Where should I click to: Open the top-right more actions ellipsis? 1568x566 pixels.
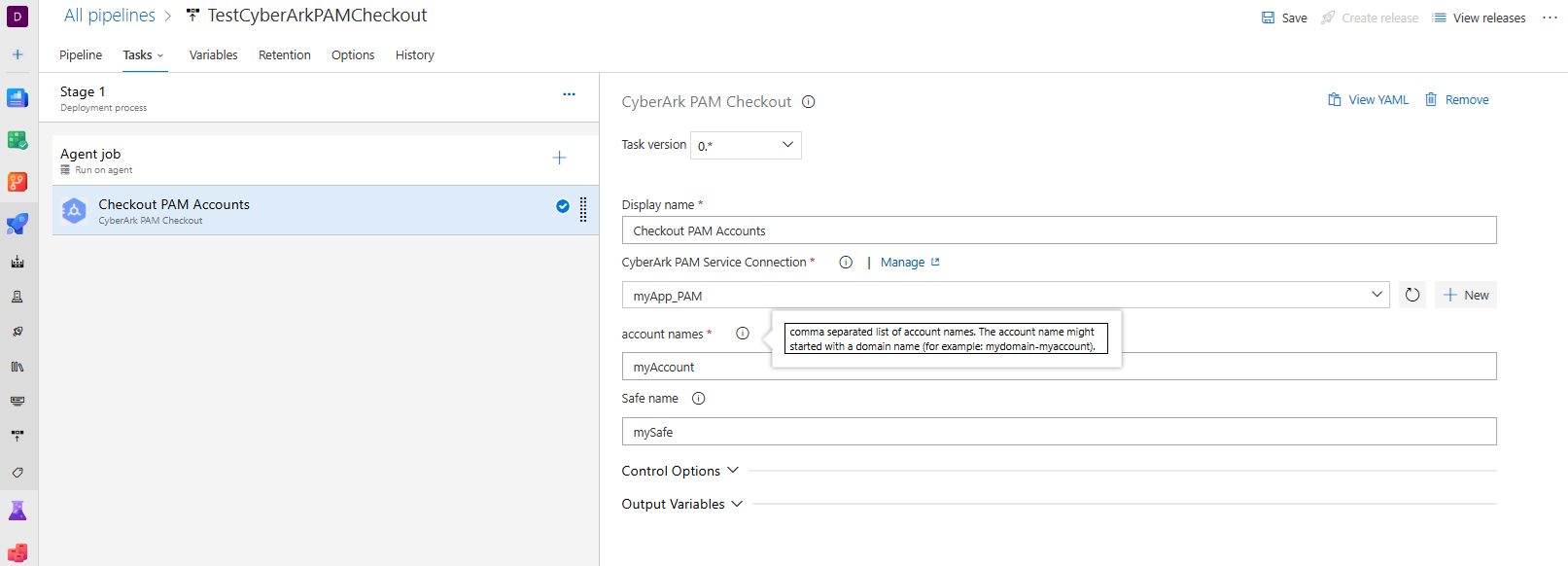pyautogui.click(x=1550, y=18)
